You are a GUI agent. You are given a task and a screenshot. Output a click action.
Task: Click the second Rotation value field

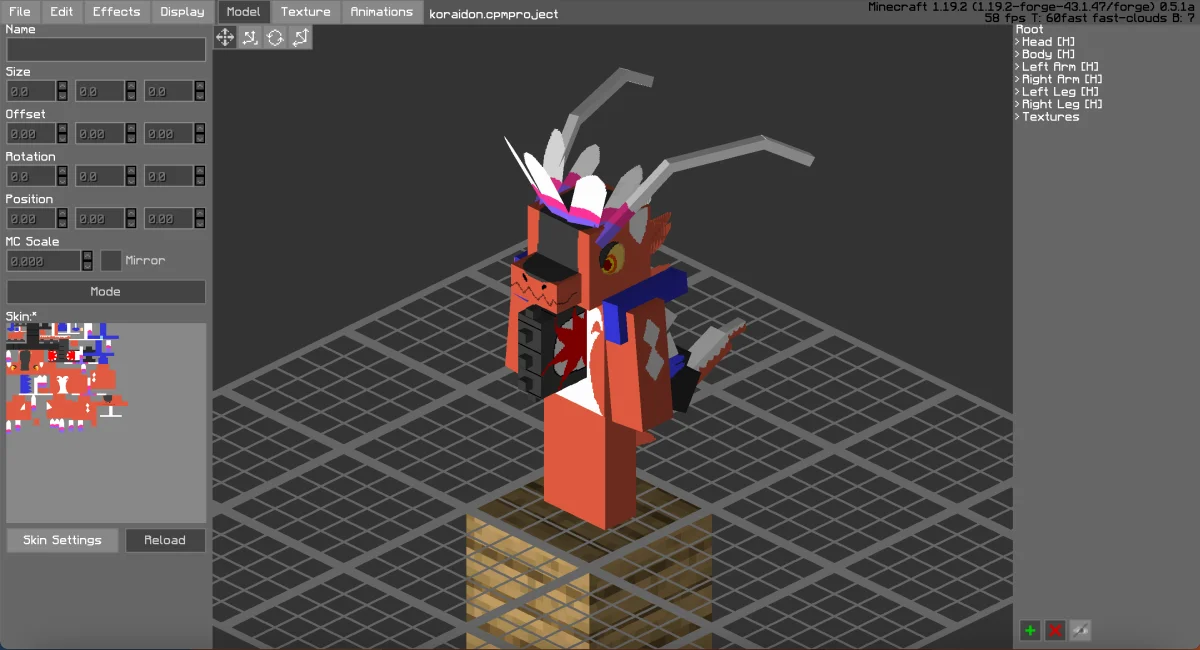tap(100, 176)
